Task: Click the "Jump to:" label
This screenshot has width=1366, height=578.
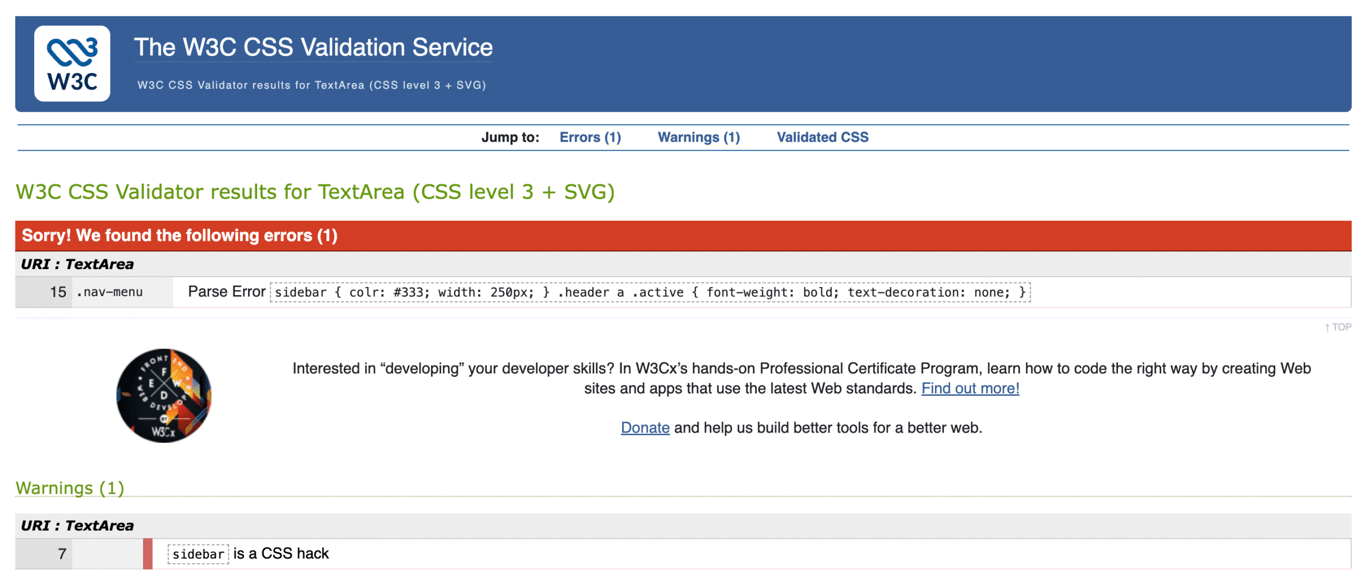Action: 510,137
